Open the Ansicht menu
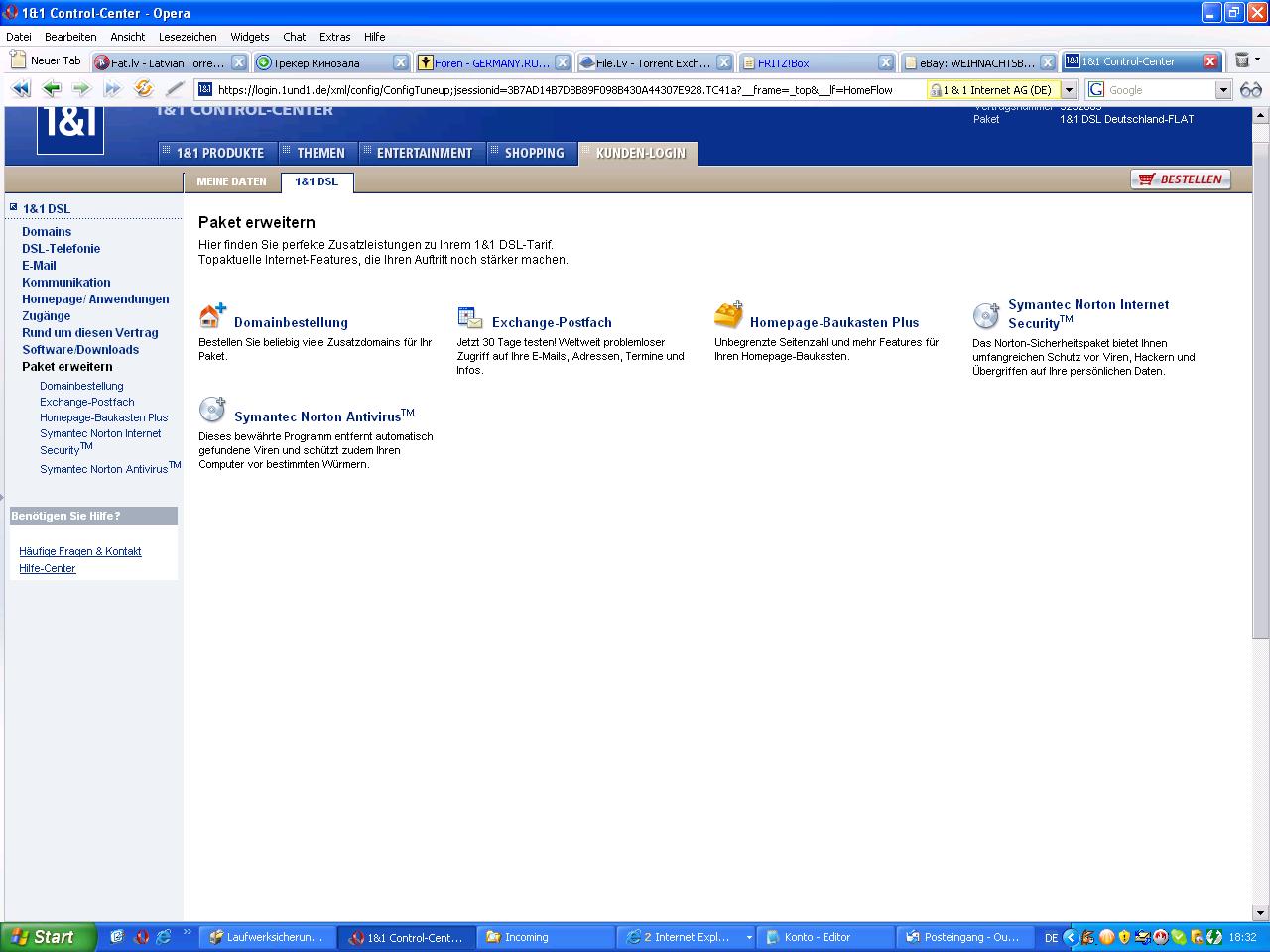This screenshot has height=952, width=1270. (128, 37)
